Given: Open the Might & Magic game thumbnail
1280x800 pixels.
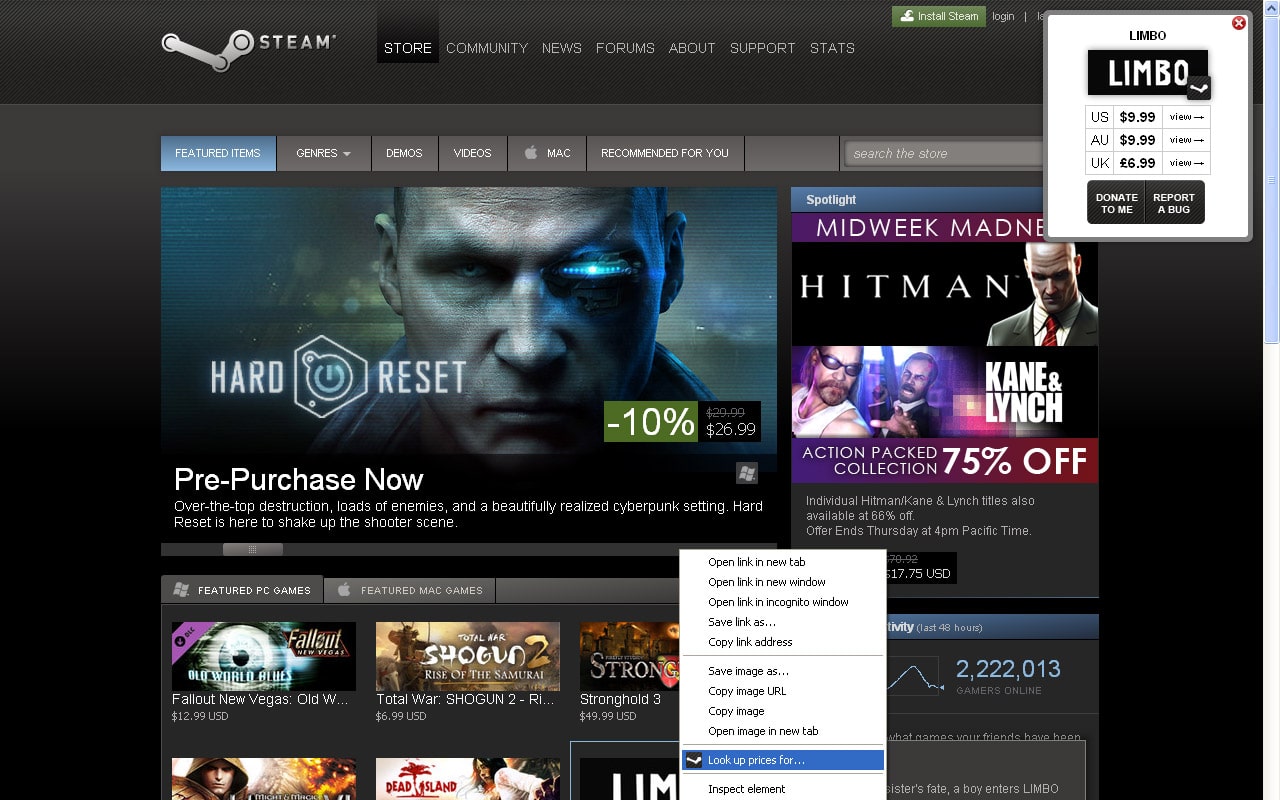Looking at the screenshot, I should (x=264, y=779).
